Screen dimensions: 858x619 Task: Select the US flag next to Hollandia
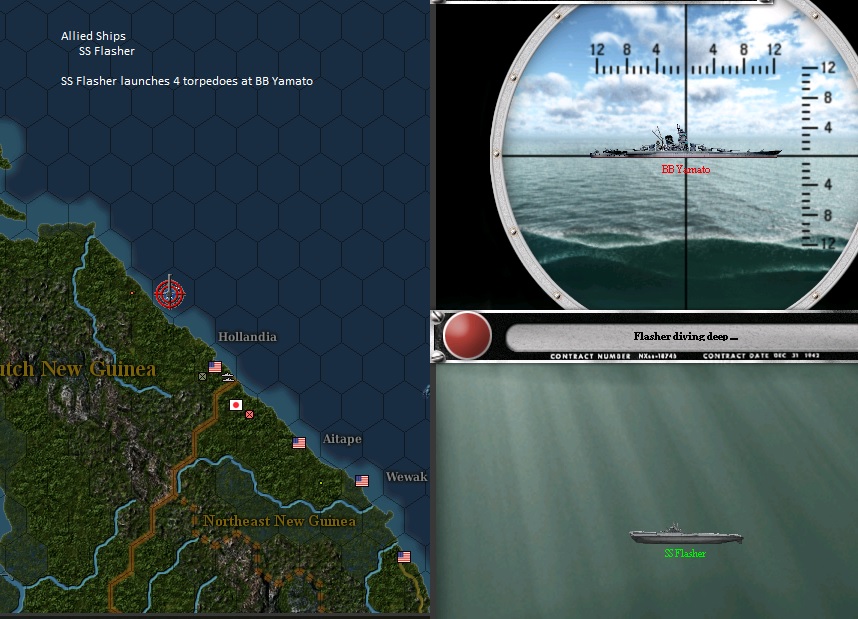[x=215, y=367]
